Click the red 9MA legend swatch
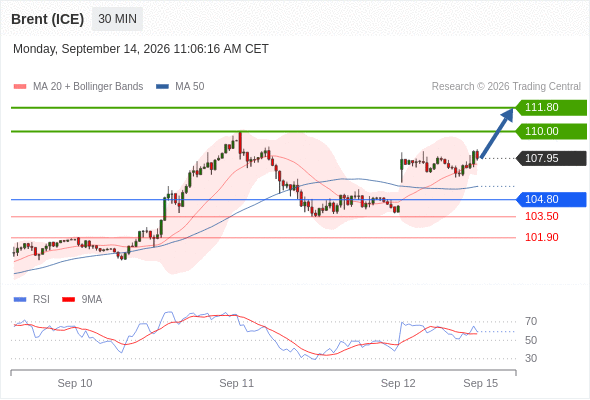The height and width of the screenshot is (400, 590). pos(68,300)
